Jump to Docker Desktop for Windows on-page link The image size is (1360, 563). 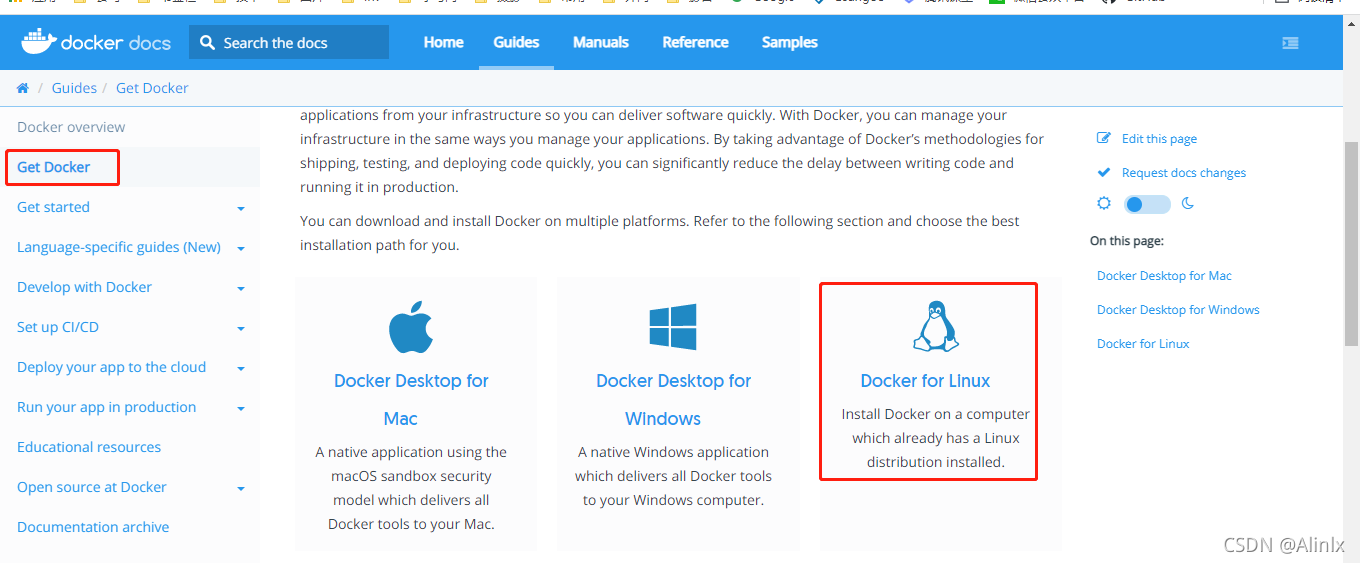pyautogui.click(x=1178, y=310)
